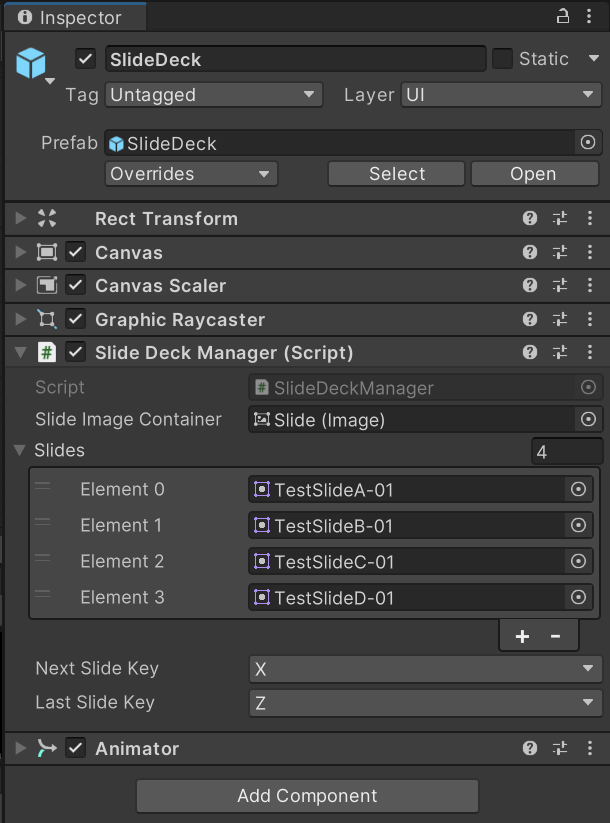Click object picker for Slide Image Container
The height and width of the screenshot is (823, 610).
point(588,420)
